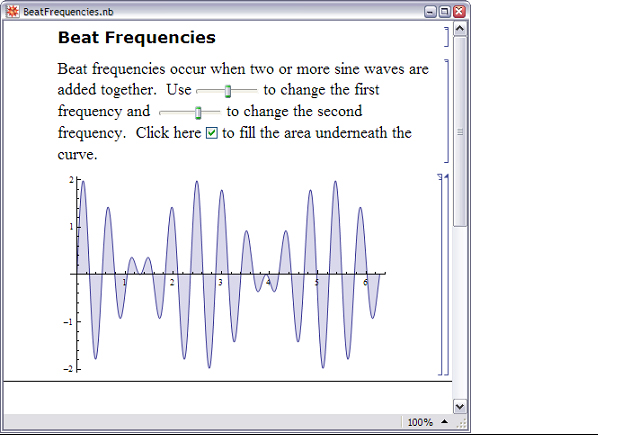
Task: Uncheck the fill area under curve checkbox
Action: click(212, 133)
